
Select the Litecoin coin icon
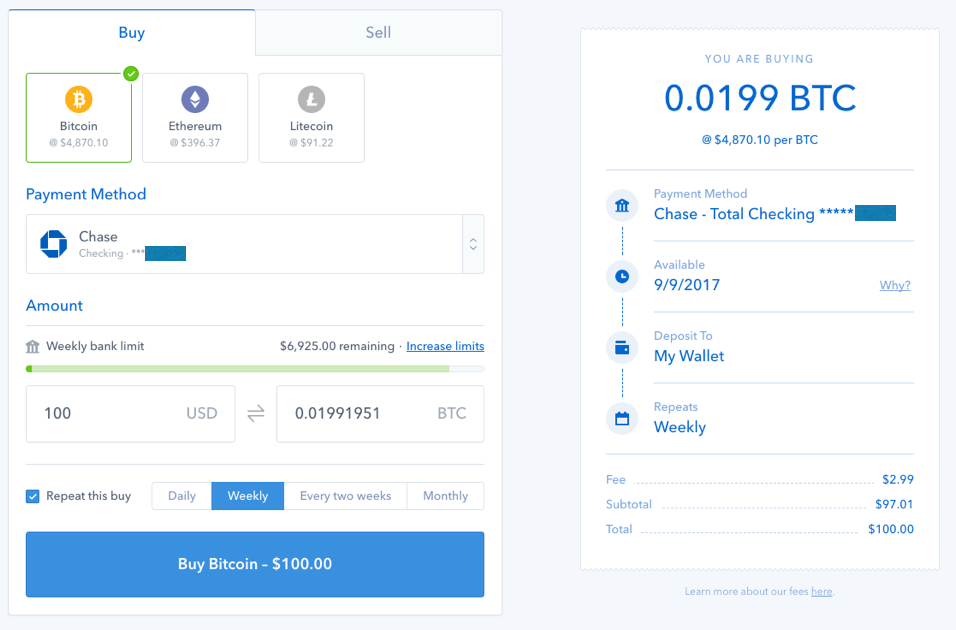pos(312,99)
